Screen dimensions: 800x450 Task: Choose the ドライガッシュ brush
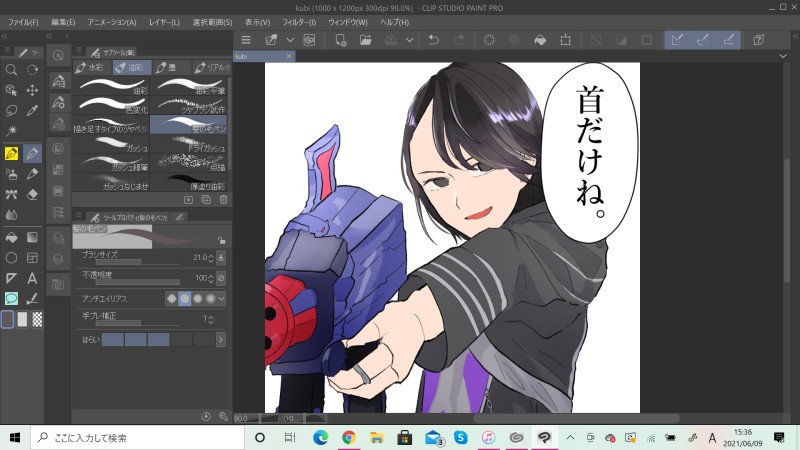[x=189, y=143]
